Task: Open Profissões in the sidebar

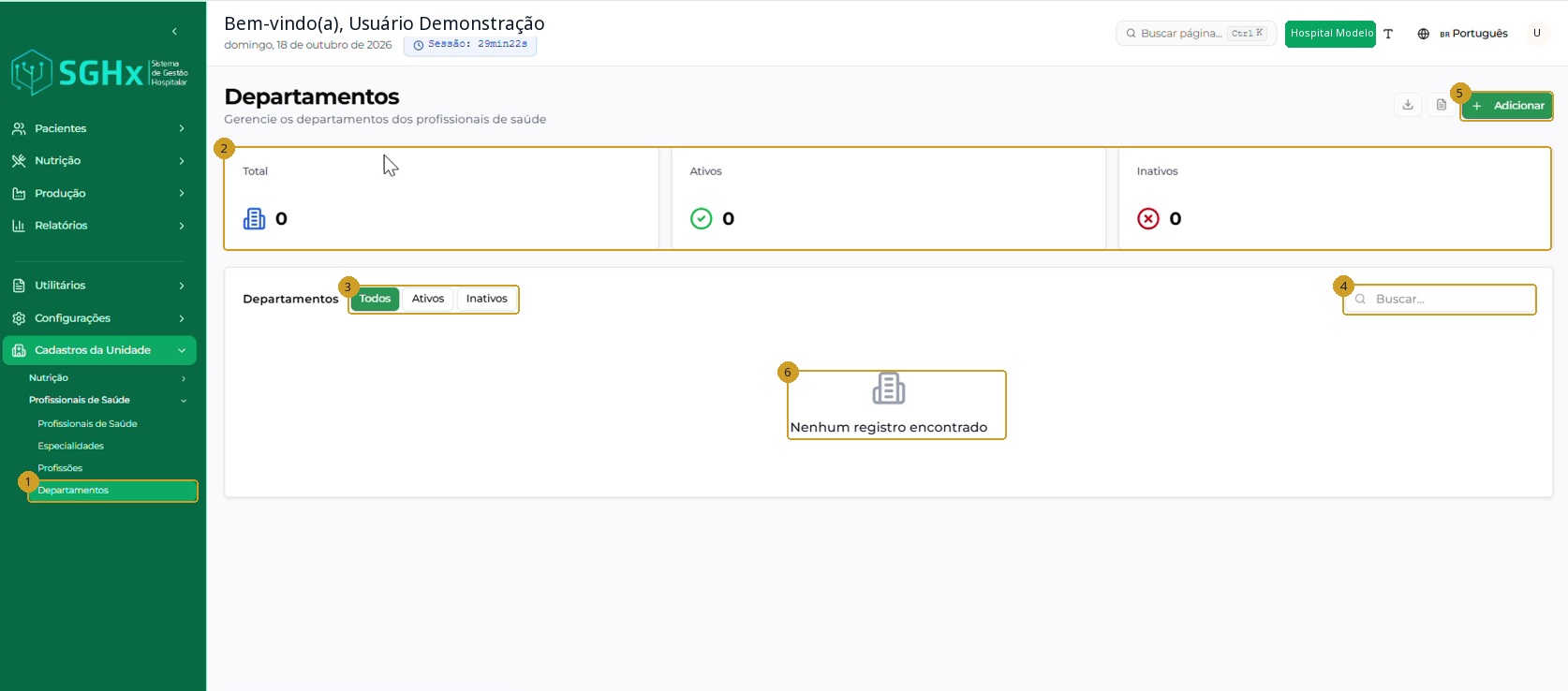Action: (60, 468)
